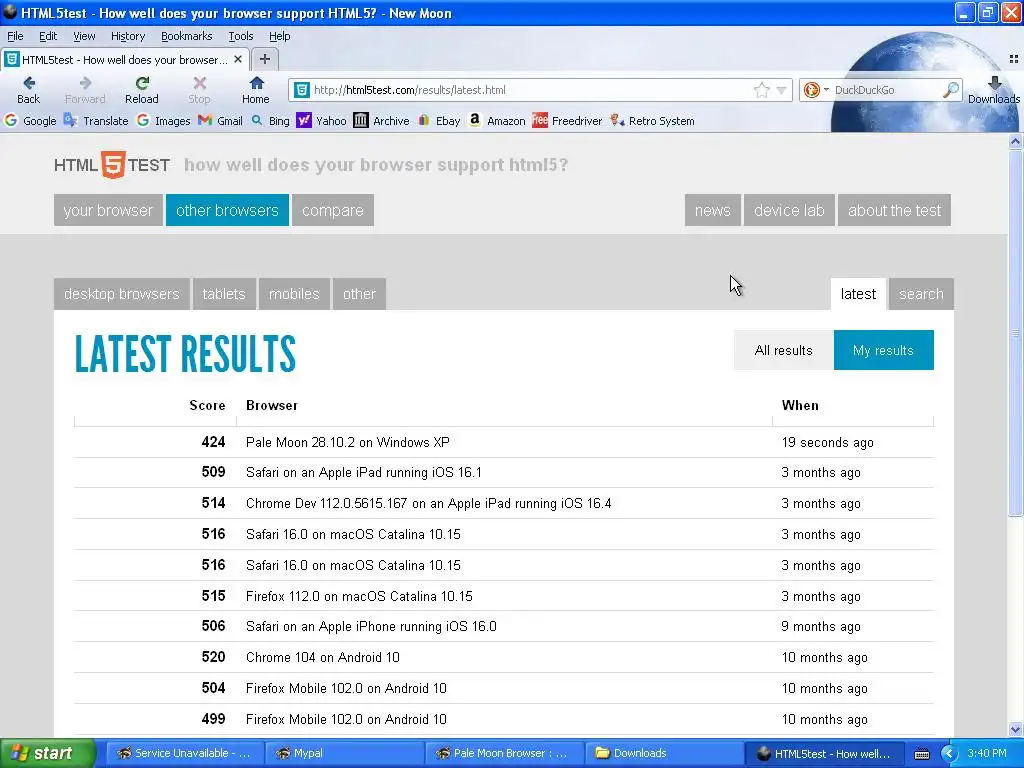Open the Bookmarks menu
Screen dimensions: 1024x768
click(x=186, y=36)
